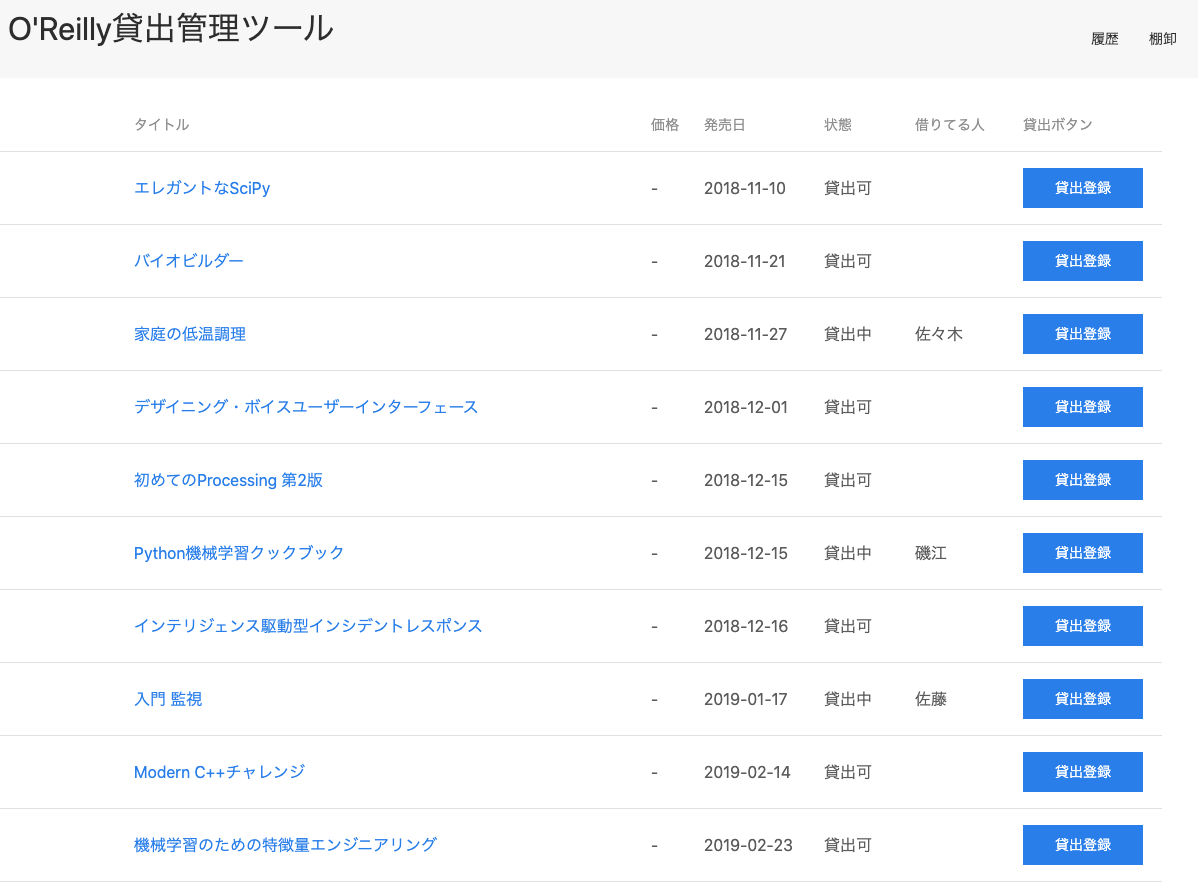This screenshot has height=891, width=1198.
Task: Select the date 2019-02-14
Action: coord(747,773)
